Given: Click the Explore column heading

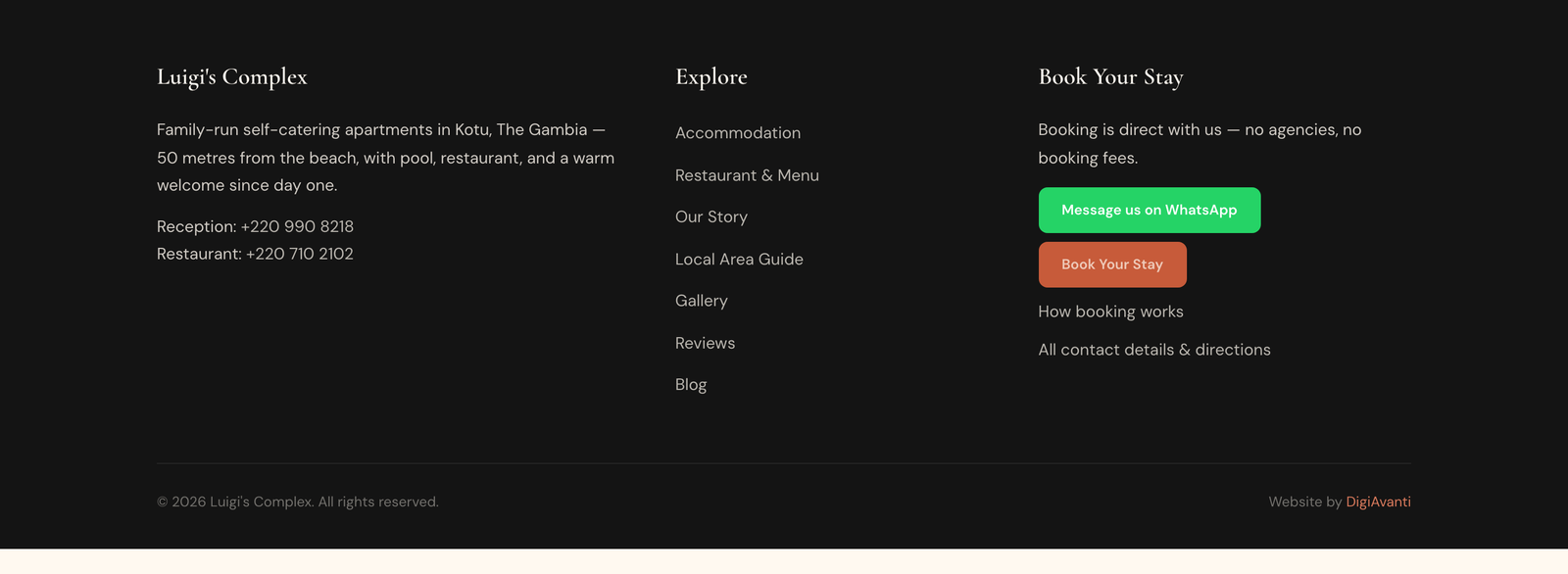Looking at the screenshot, I should (x=711, y=76).
